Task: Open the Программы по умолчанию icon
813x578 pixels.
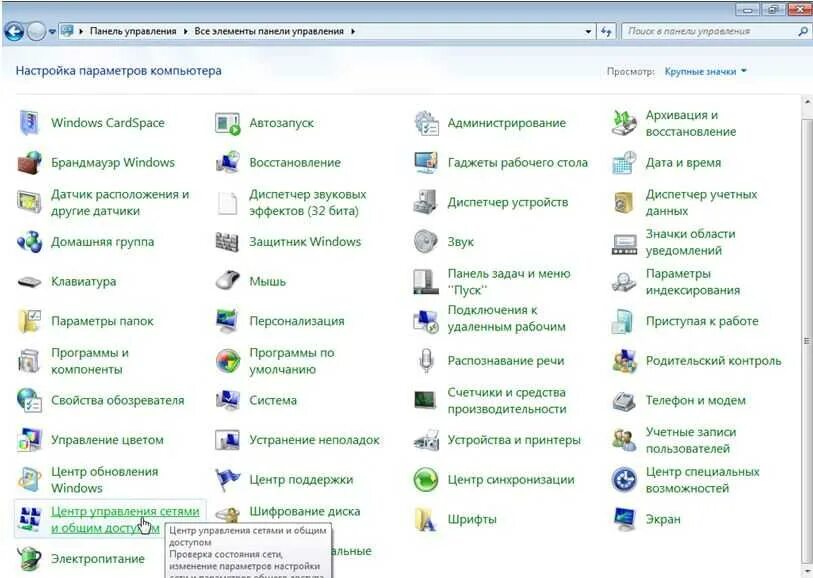Action: point(228,361)
